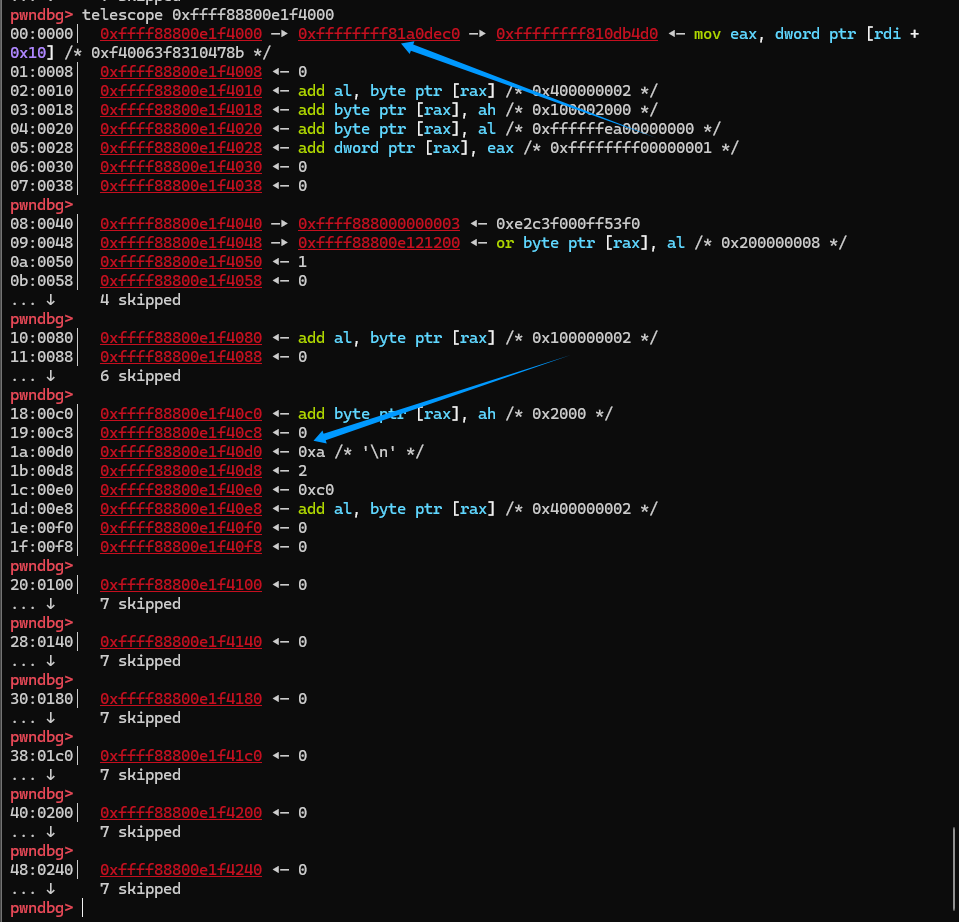Click address 0xffff88800e1f4028

[181, 147]
